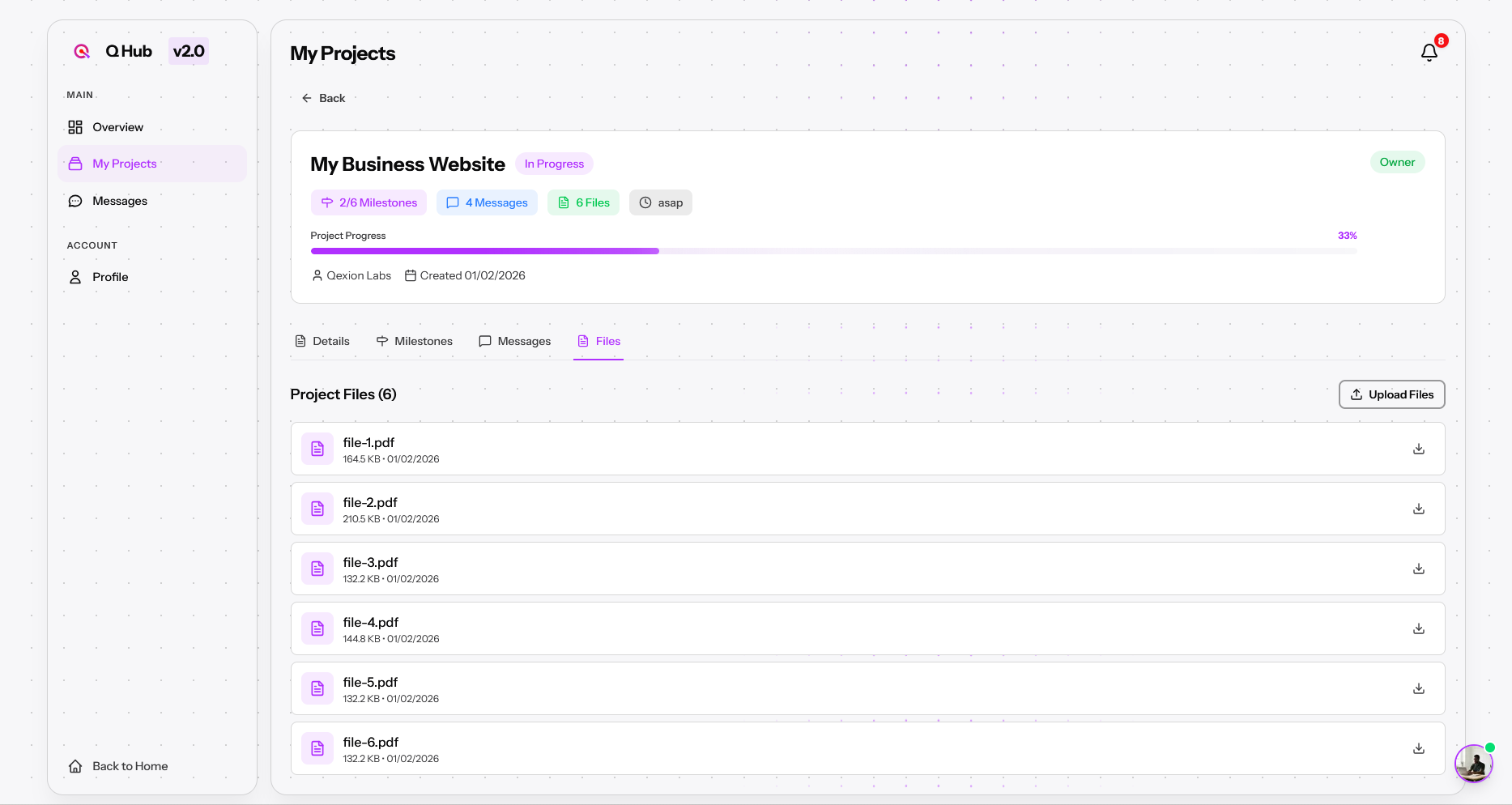
Task: Click the Back link above the project card
Action: pos(323,97)
